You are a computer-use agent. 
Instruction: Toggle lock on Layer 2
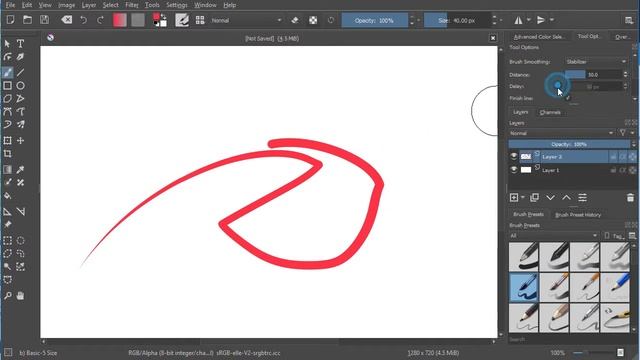tap(613, 157)
